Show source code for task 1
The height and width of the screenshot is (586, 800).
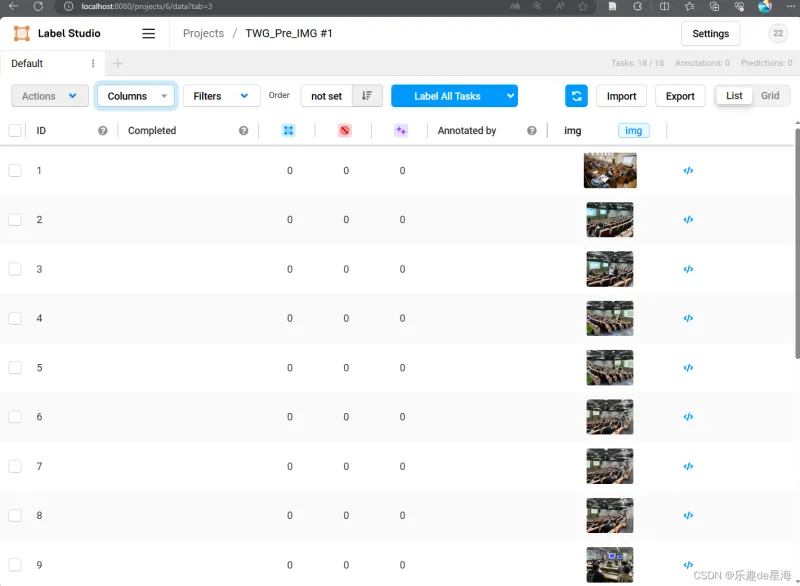(688, 170)
